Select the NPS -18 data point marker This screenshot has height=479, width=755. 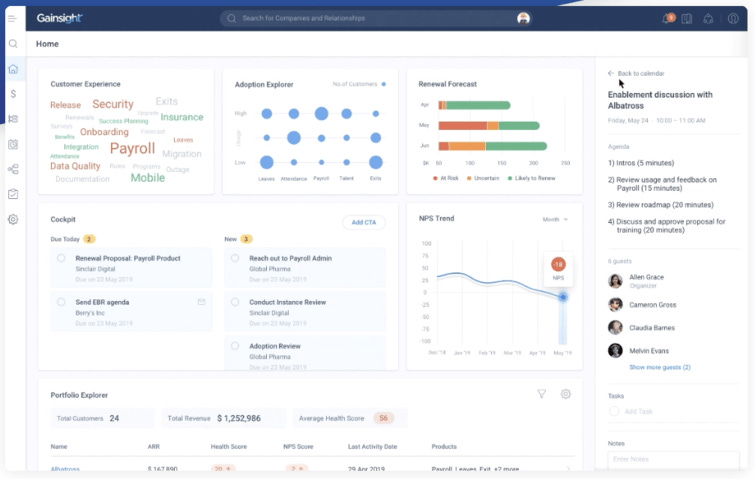(562, 297)
